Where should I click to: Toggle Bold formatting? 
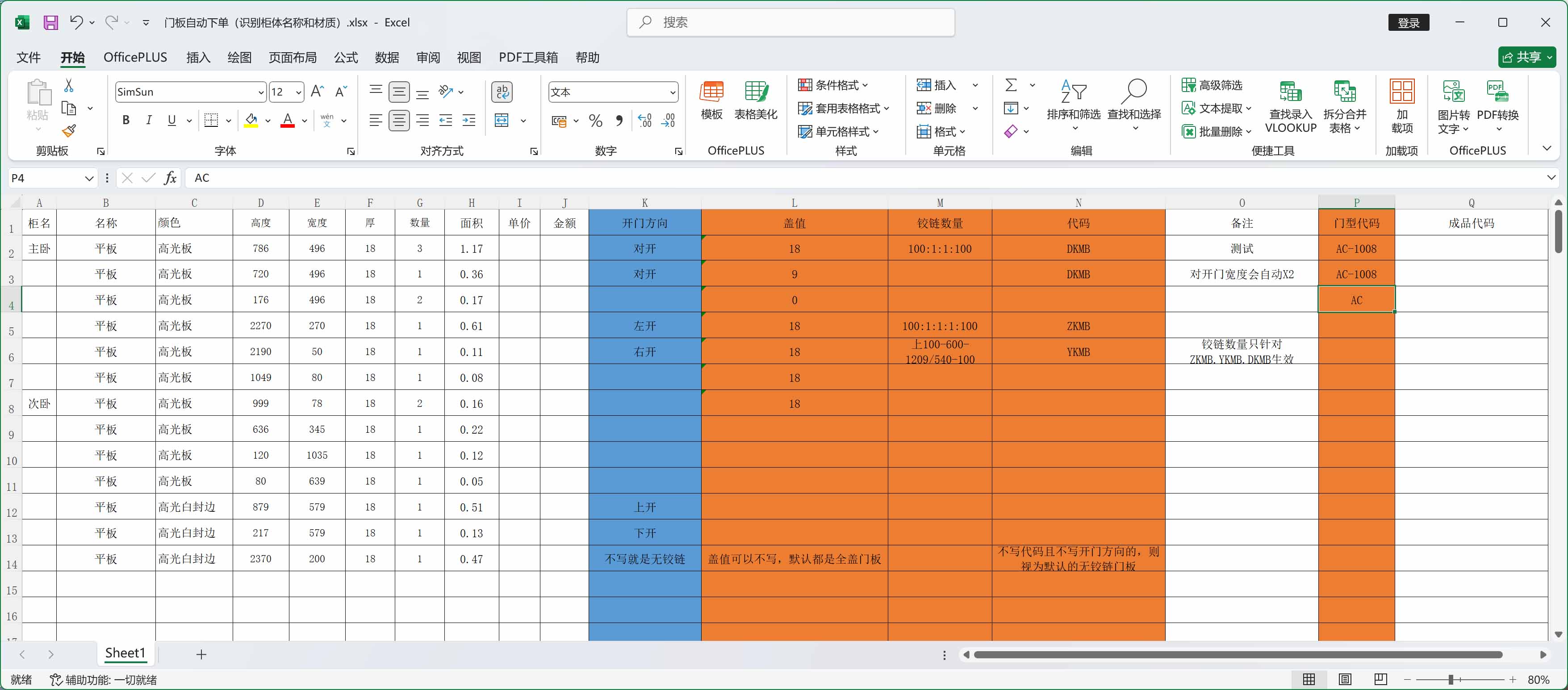(x=126, y=121)
